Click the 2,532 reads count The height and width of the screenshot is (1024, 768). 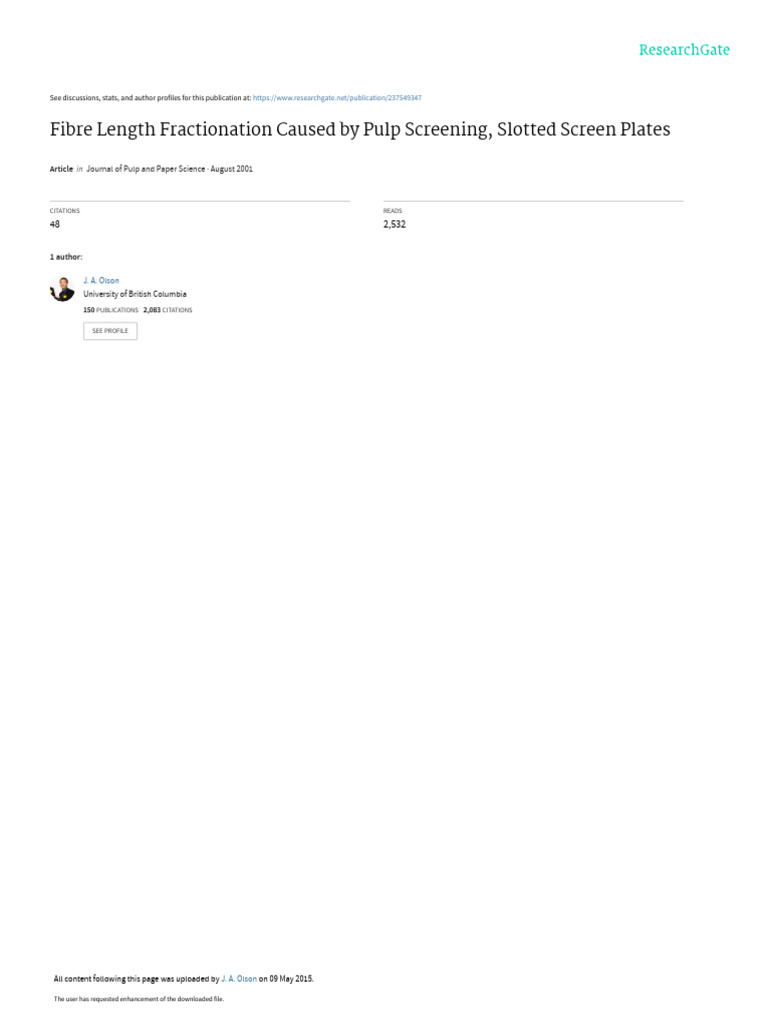[x=394, y=224]
